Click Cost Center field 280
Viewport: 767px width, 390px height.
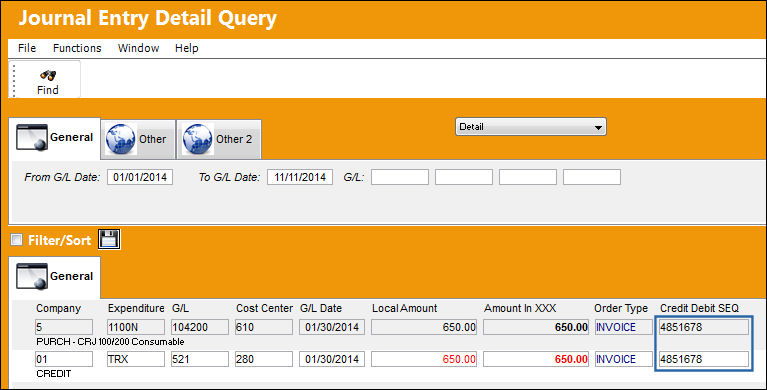264,359
